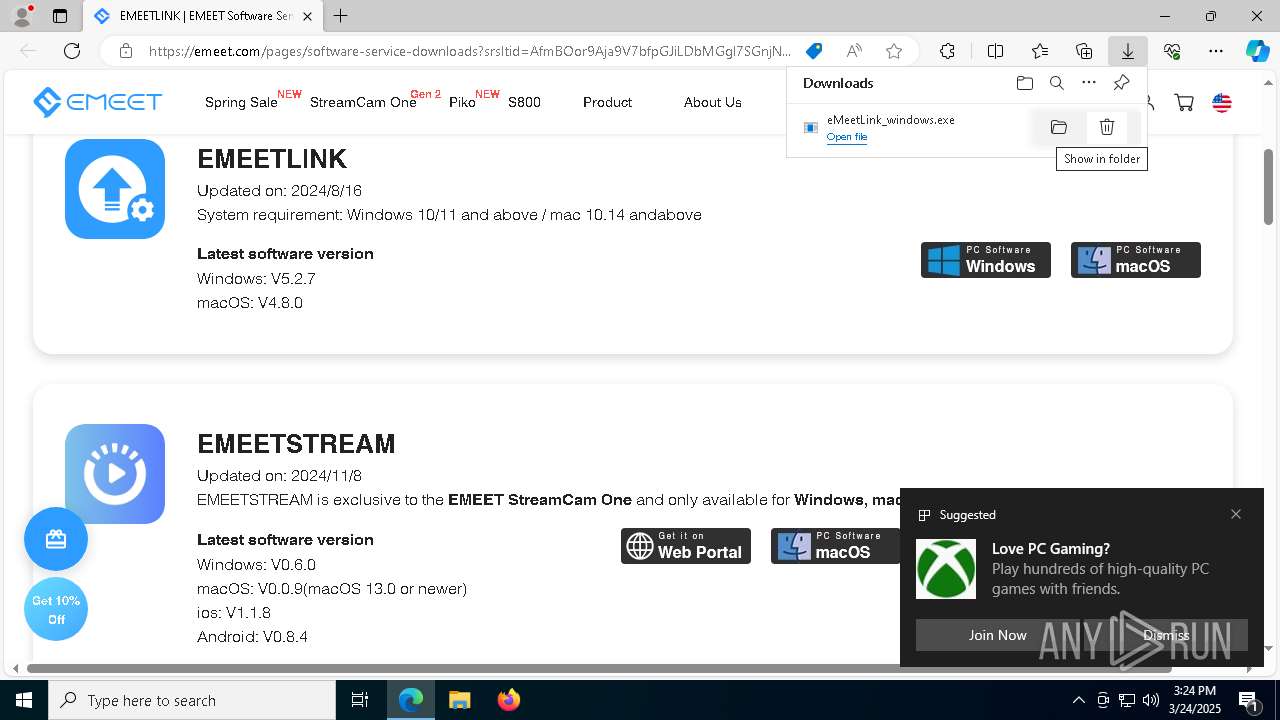This screenshot has height=720, width=1280.
Task: Open the notification center icon
Action: tap(1248, 700)
